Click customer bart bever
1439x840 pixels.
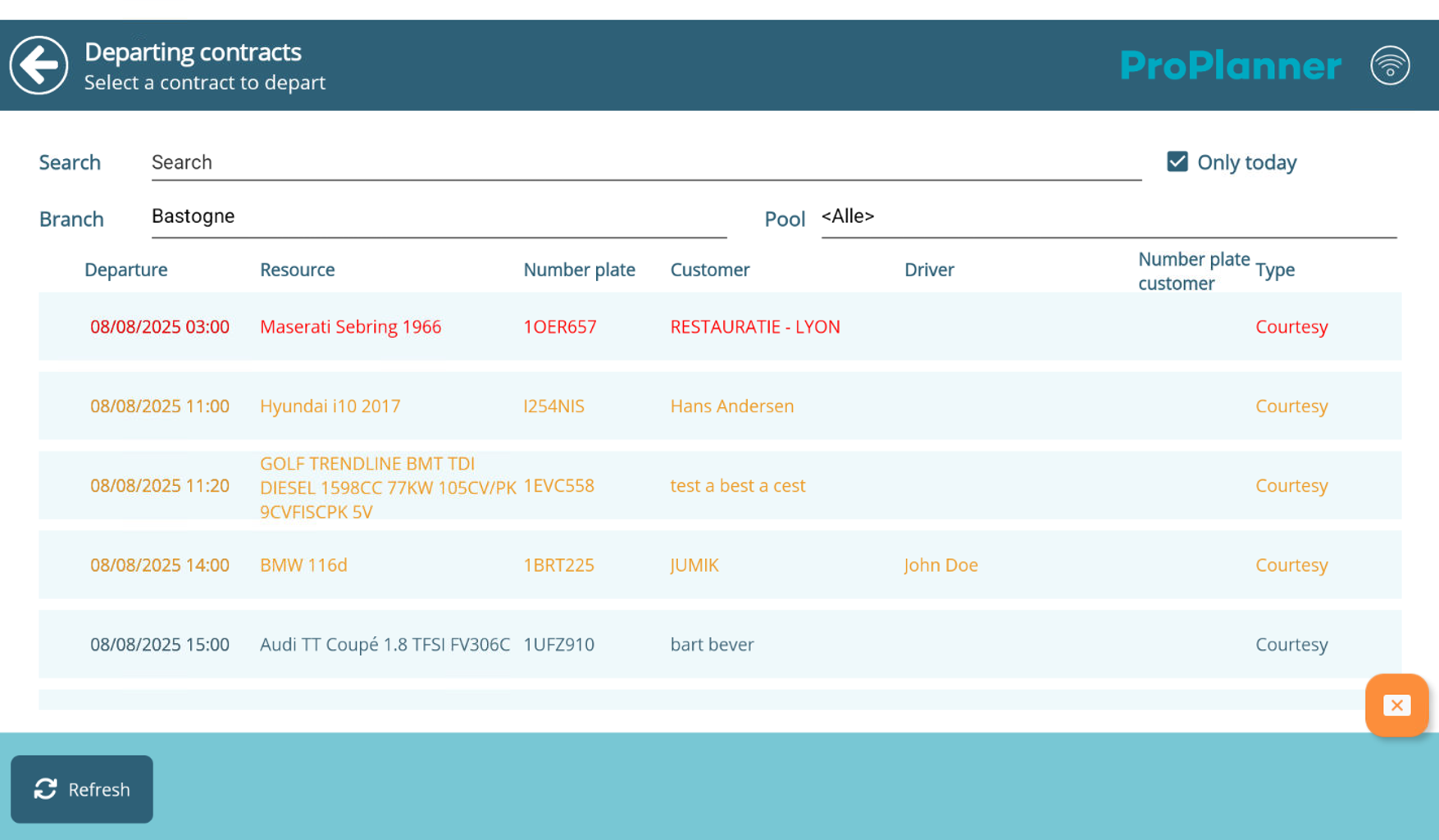pos(713,644)
